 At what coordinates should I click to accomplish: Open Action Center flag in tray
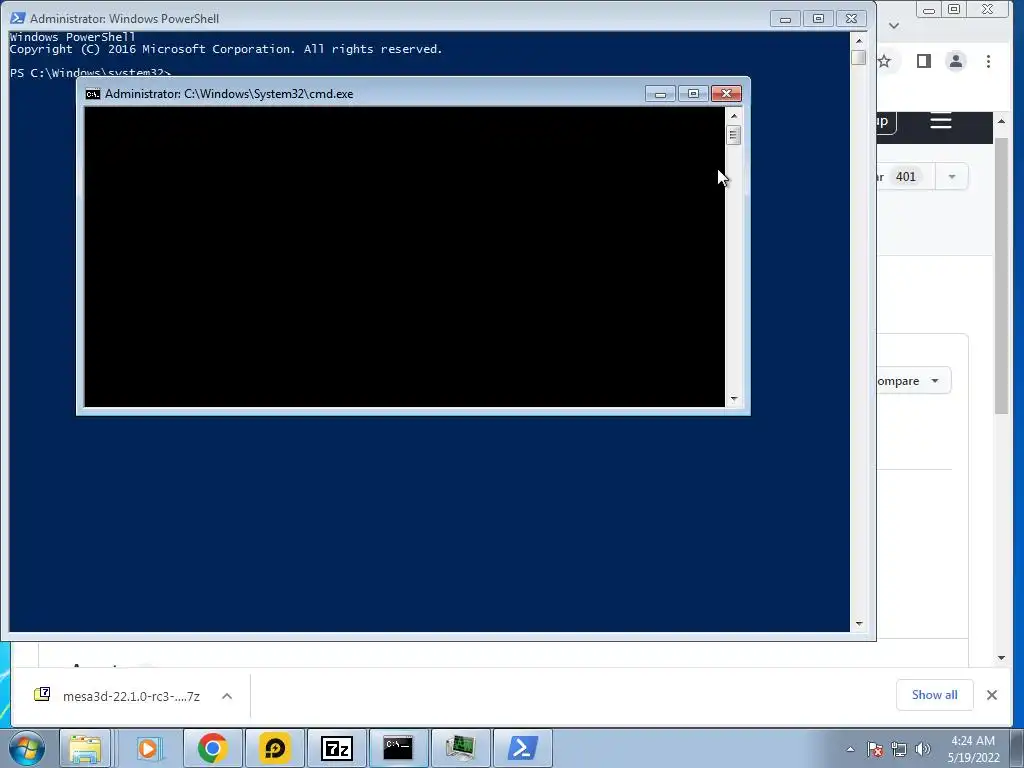(x=875, y=749)
